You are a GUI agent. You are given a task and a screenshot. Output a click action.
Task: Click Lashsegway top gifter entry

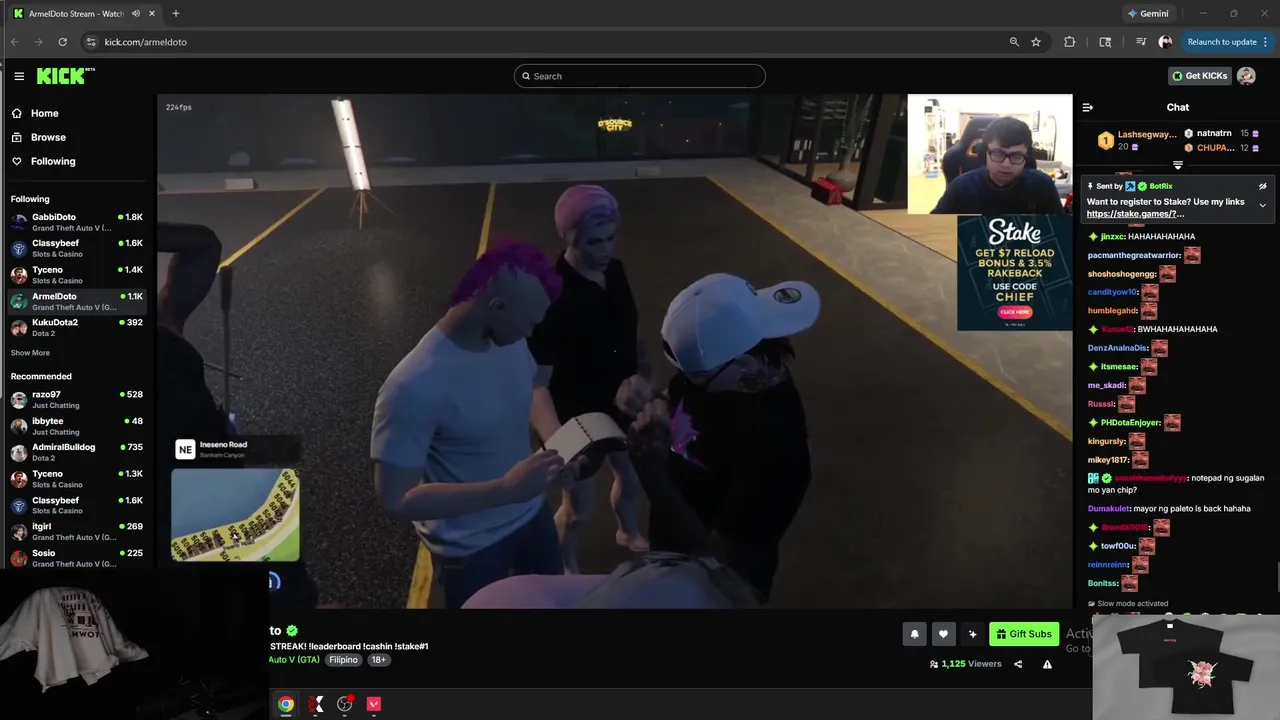pyautogui.click(x=1137, y=140)
